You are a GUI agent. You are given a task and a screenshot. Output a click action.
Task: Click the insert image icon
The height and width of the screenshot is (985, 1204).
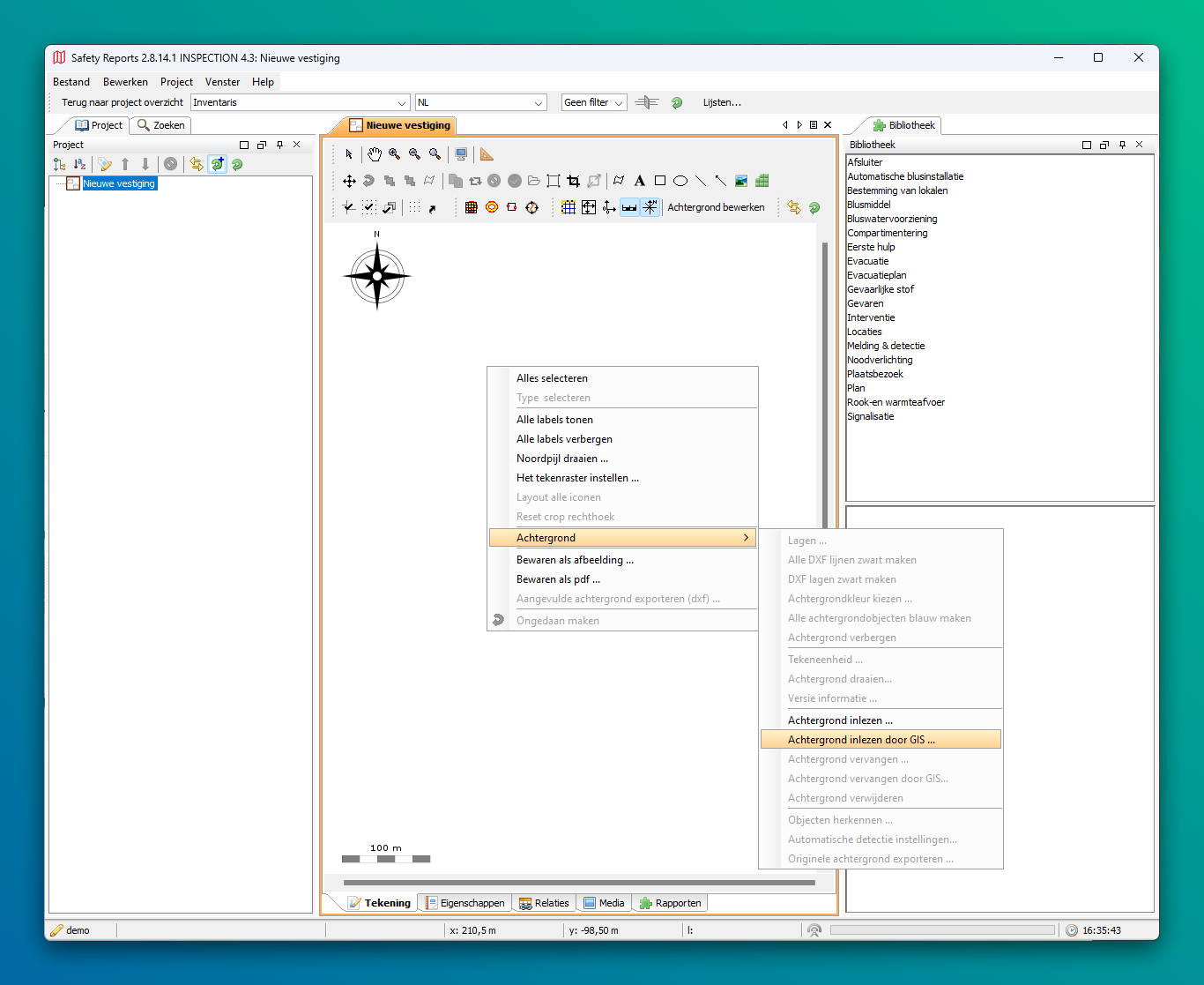(741, 181)
